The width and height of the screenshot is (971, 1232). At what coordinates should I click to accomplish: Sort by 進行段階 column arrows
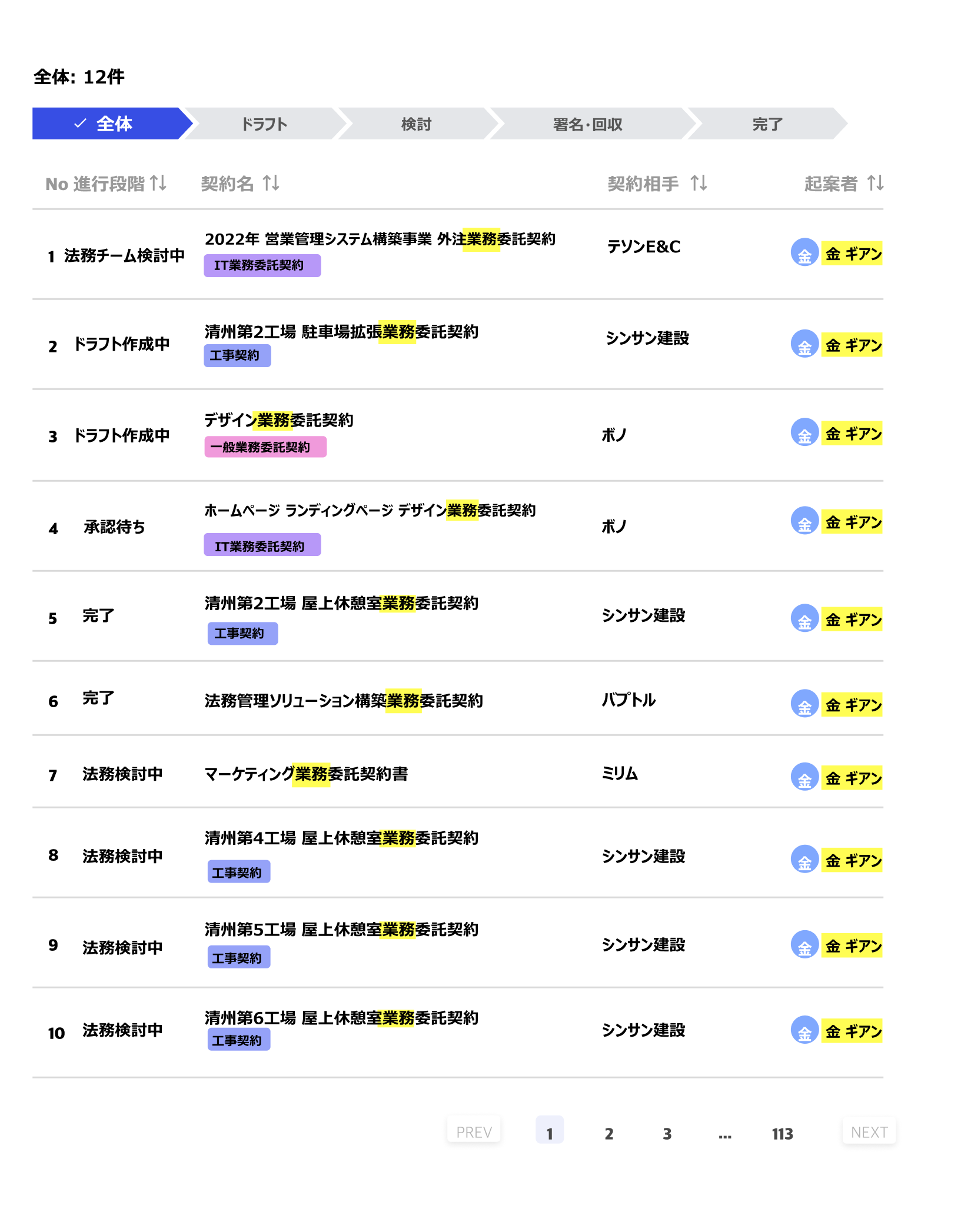(x=158, y=183)
